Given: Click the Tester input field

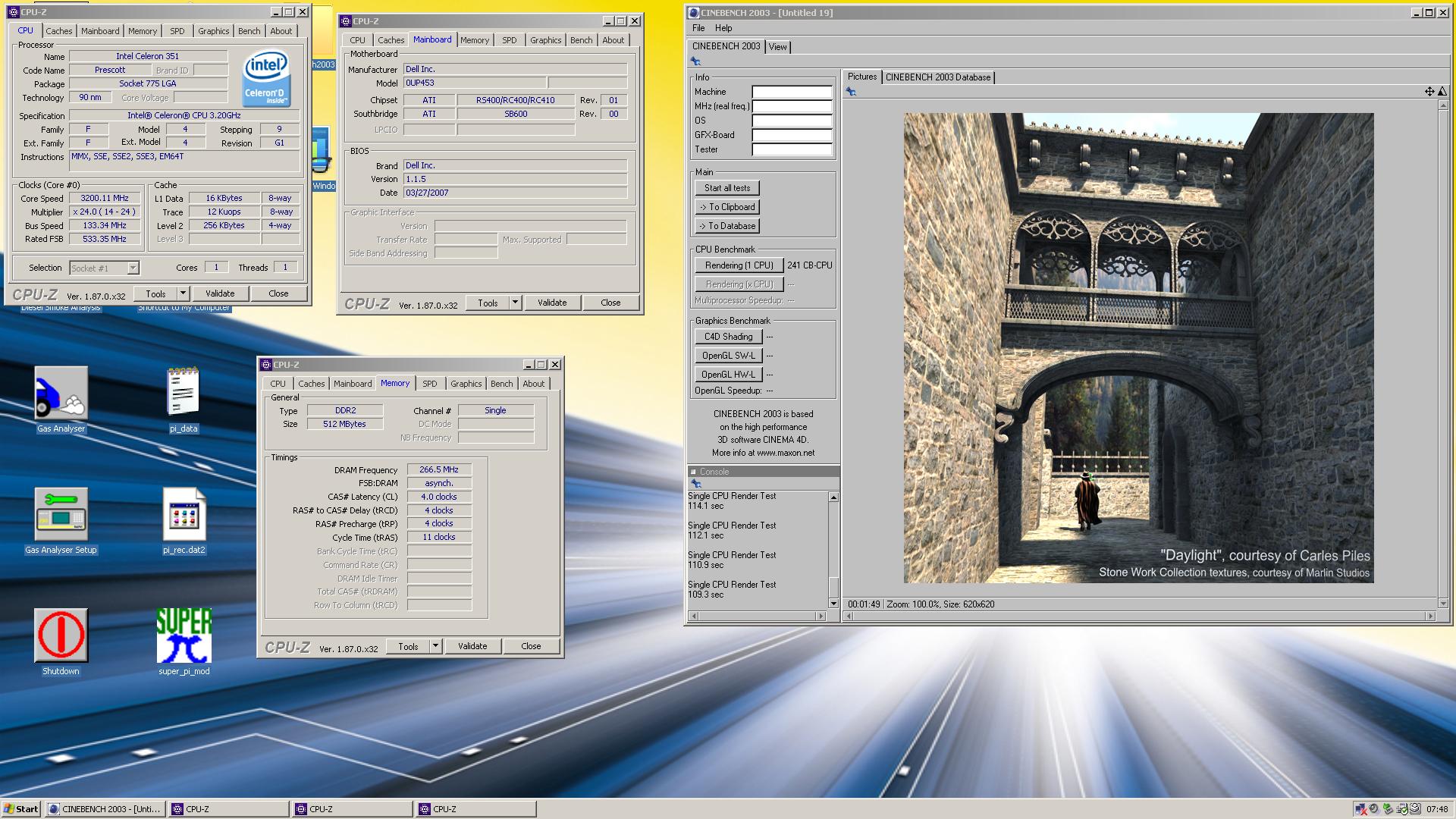Looking at the screenshot, I should pos(792,150).
